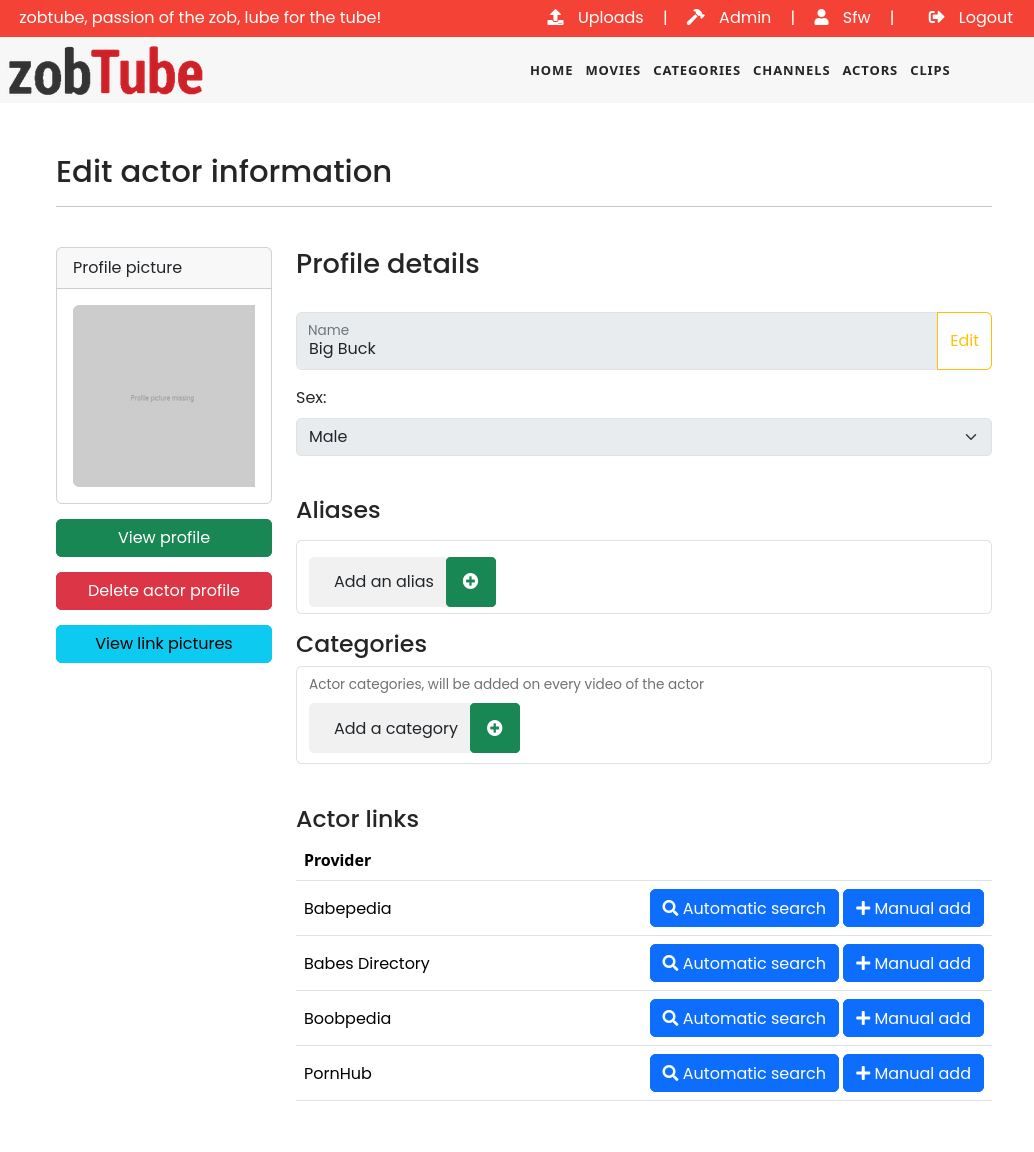Click the missing profile picture placeholder
The width and height of the screenshot is (1034, 1152).
pos(164,396)
